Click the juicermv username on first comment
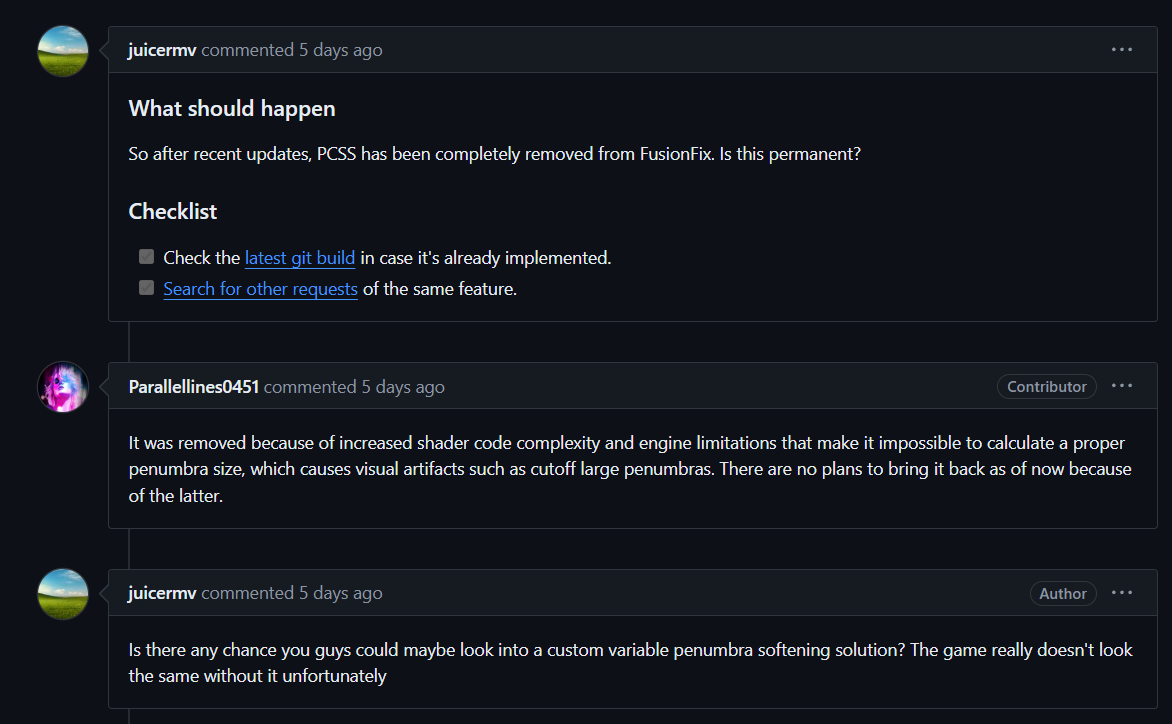The height and width of the screenshot is (724, 1172). (x=162, y=50)
